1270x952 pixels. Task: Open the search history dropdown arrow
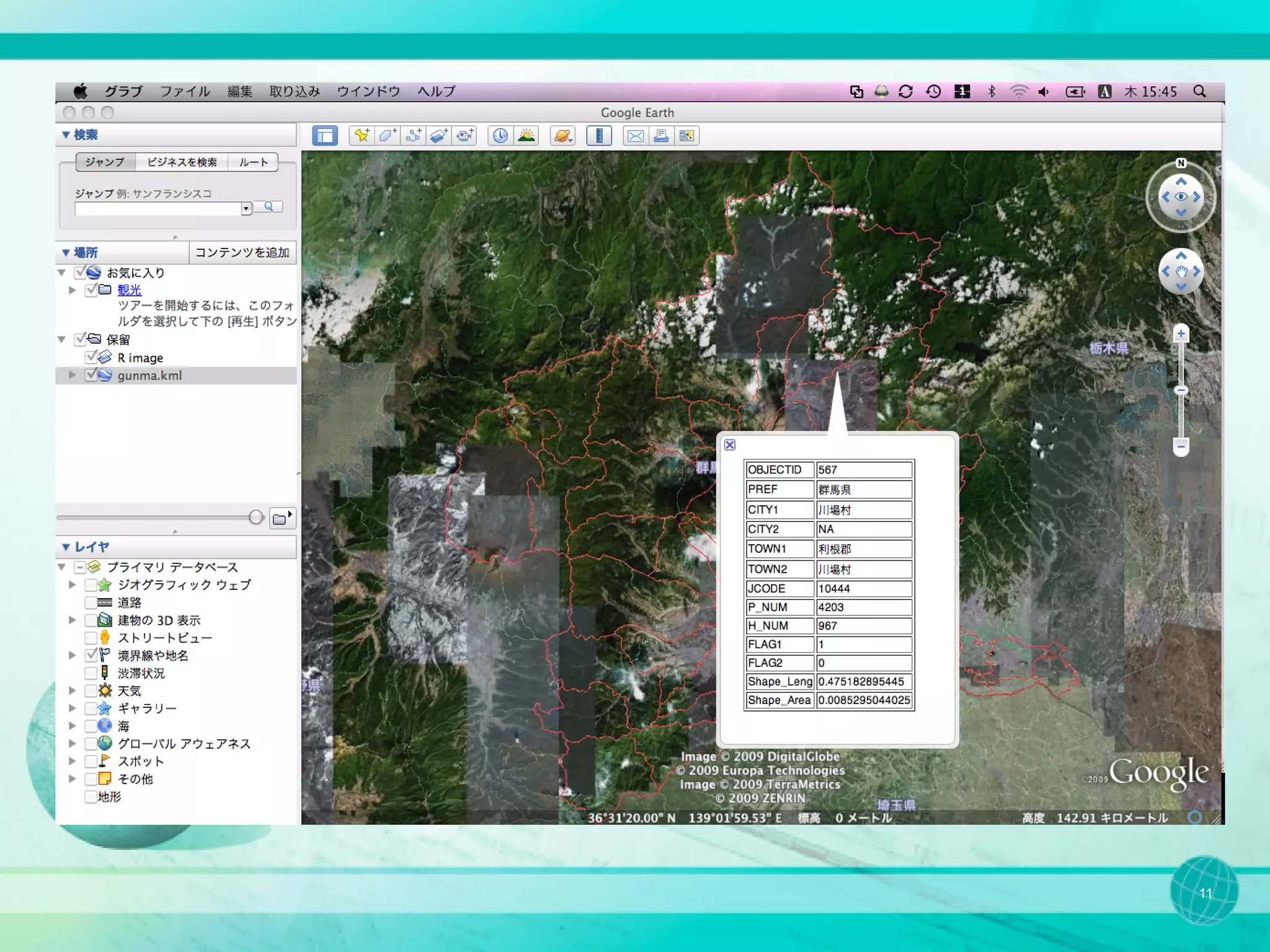point(246,208)
